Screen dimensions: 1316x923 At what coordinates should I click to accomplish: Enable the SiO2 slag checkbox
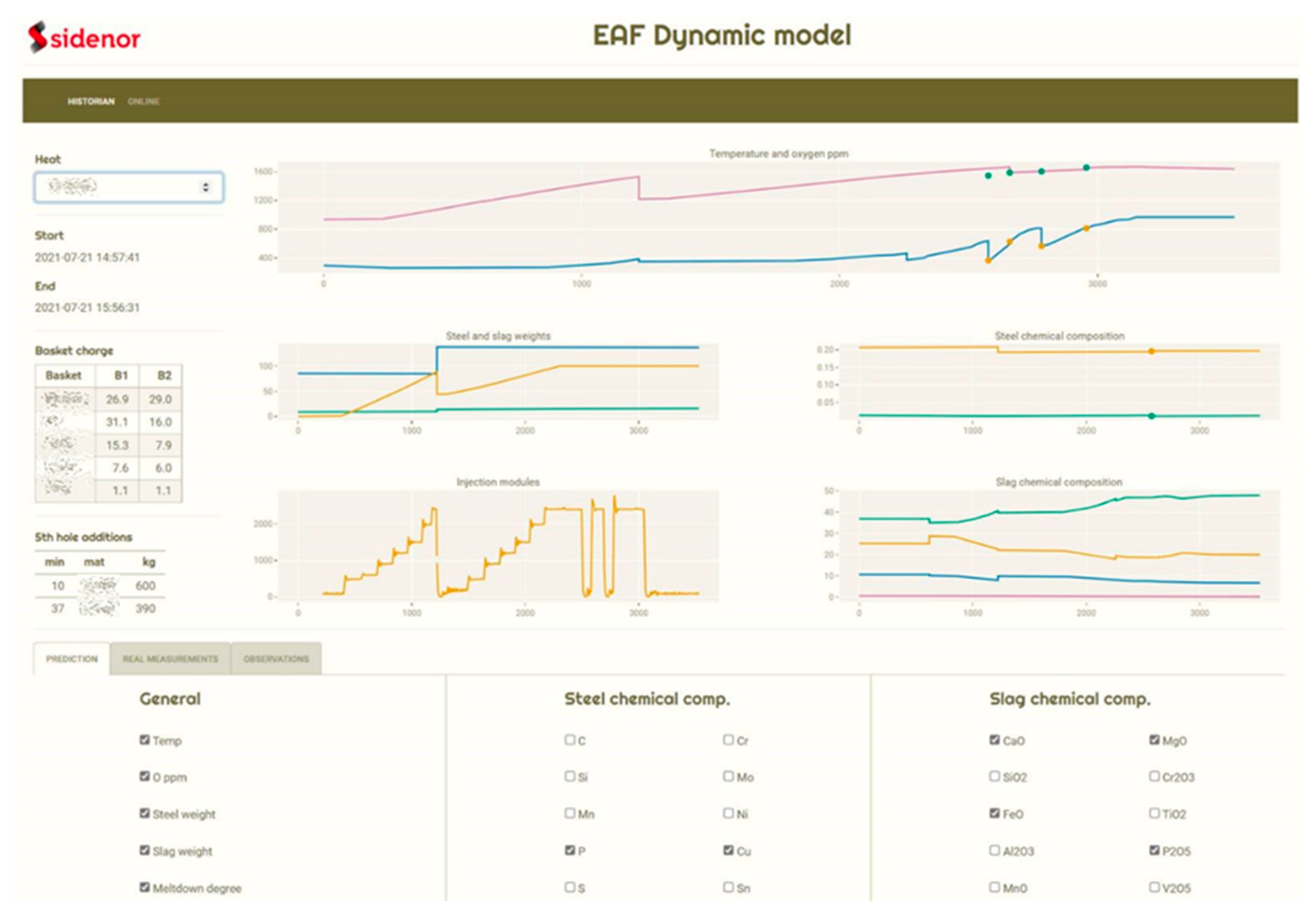[x=995, y=776]
